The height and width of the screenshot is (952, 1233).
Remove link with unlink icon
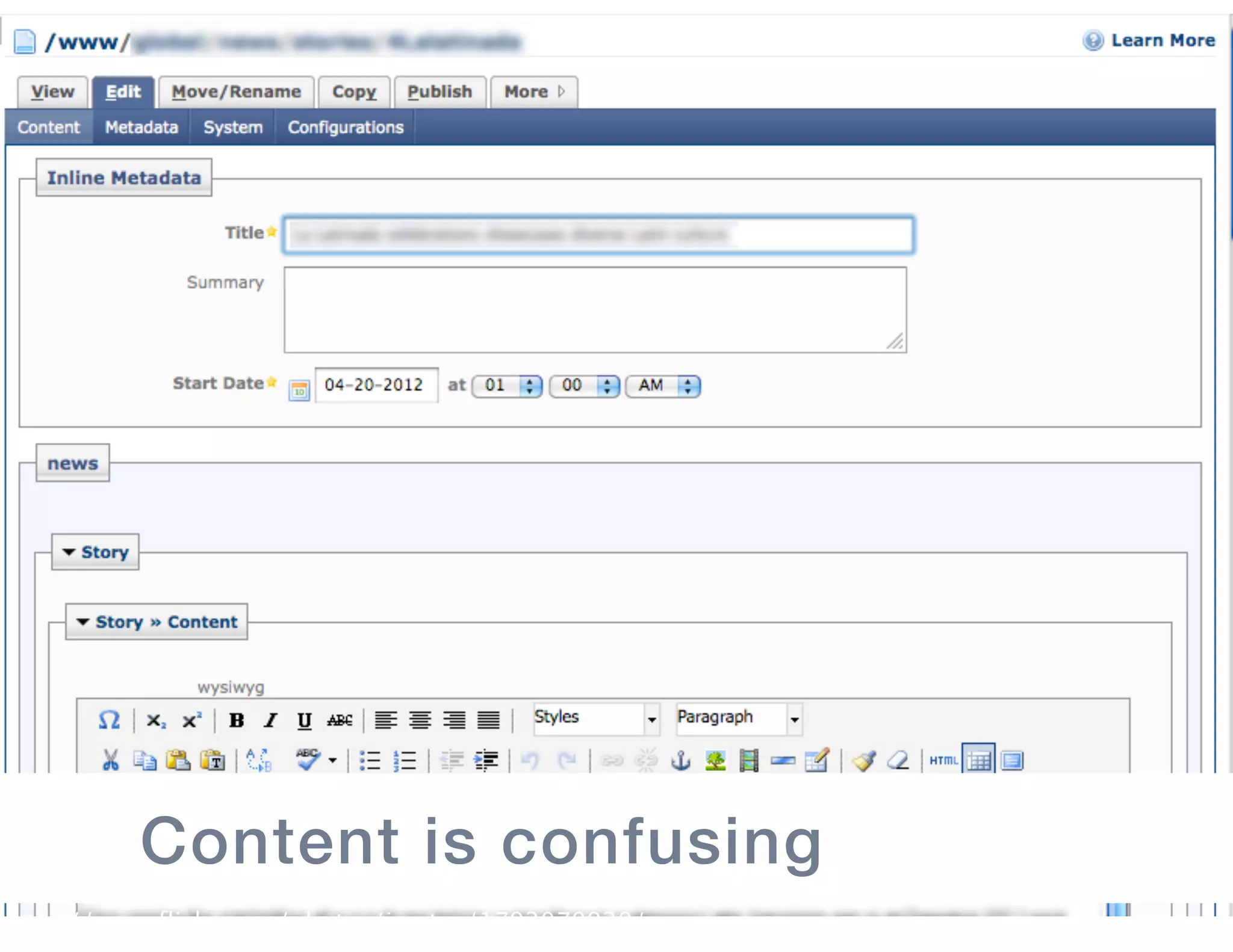[646, 761]
